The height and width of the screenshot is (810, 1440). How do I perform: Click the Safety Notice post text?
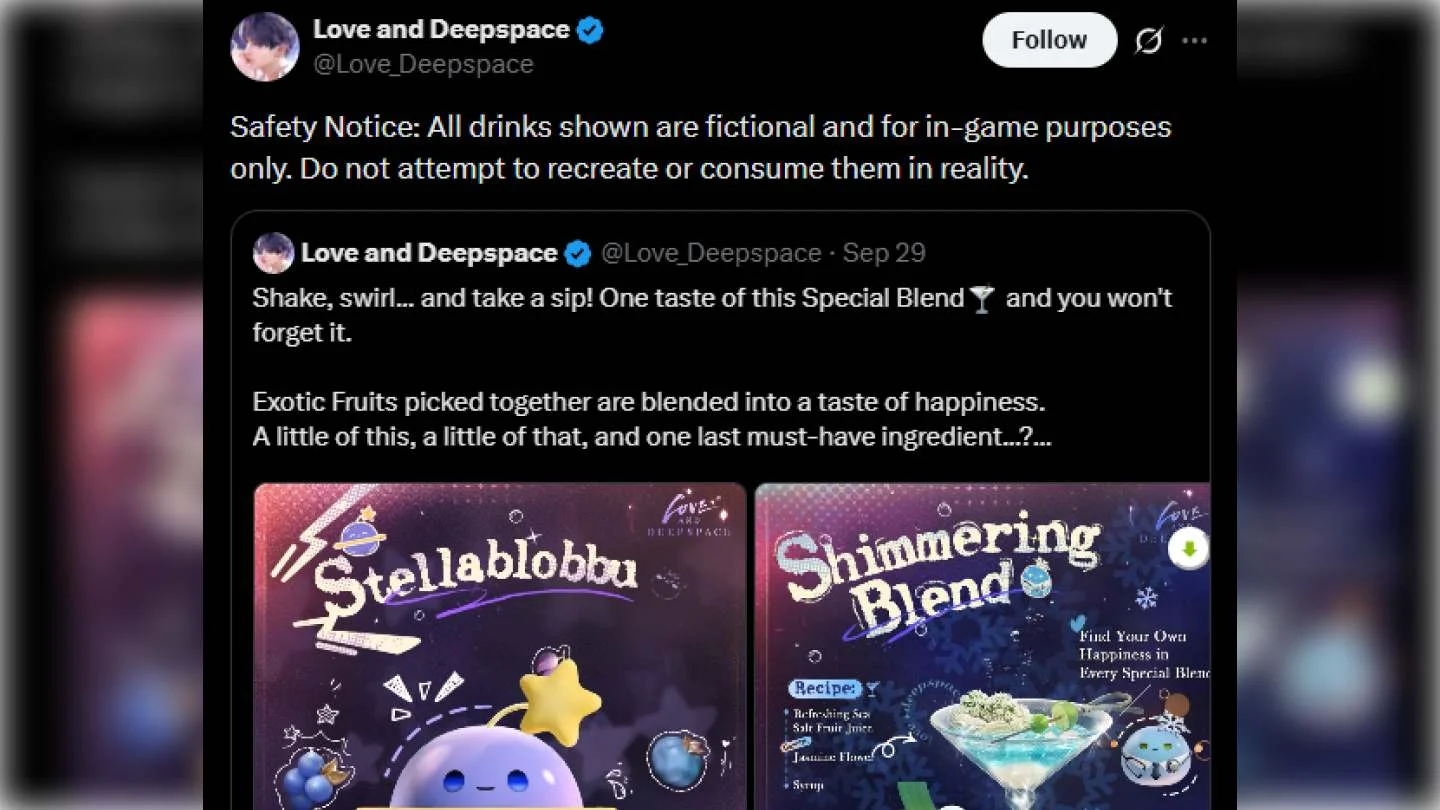[700, 148]
